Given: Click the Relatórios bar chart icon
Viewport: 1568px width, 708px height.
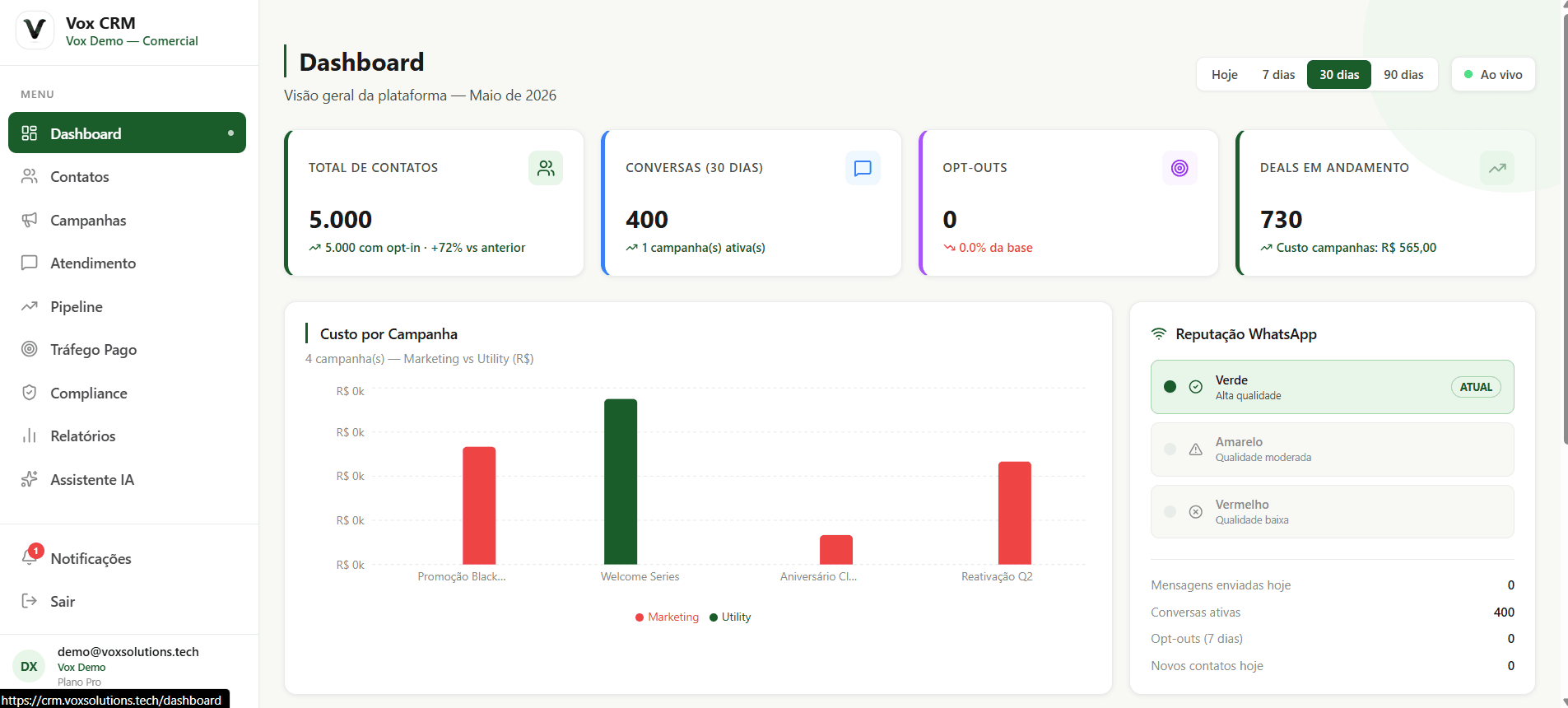Looking at the screenshot, I should click(30, 436).
